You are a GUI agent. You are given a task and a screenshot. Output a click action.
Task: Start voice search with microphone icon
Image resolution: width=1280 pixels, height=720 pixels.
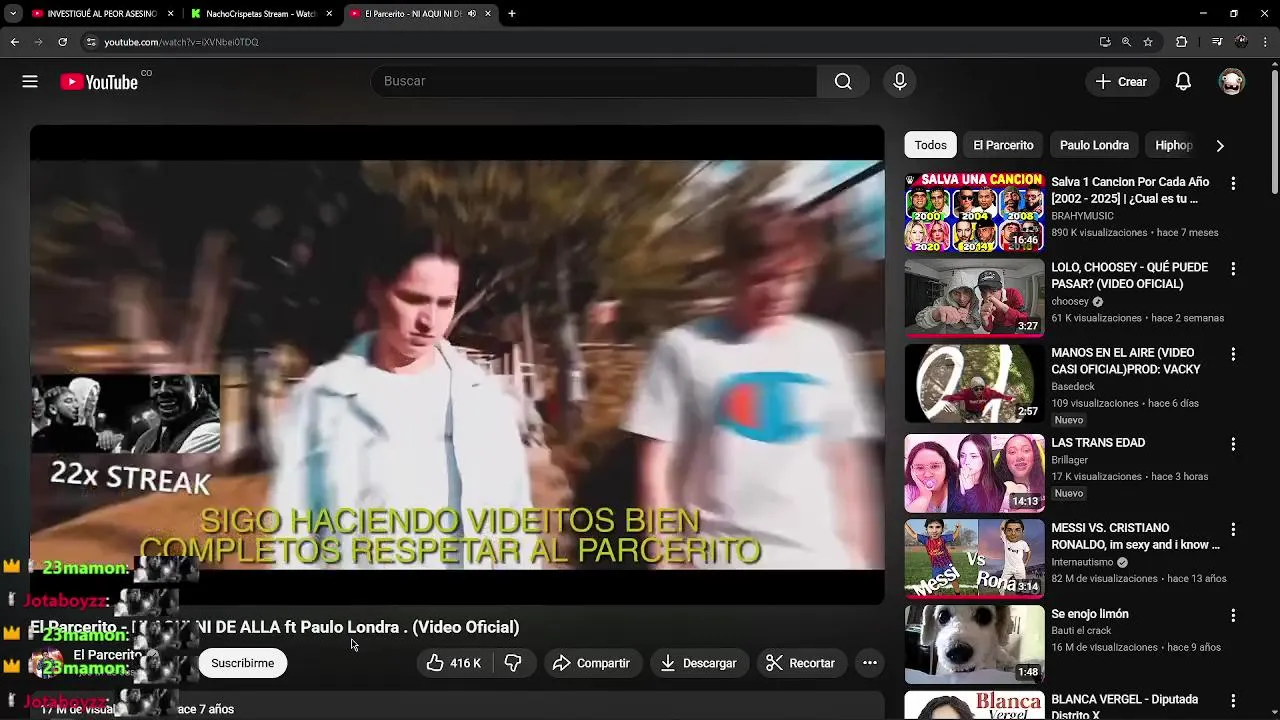click(900, 81)
